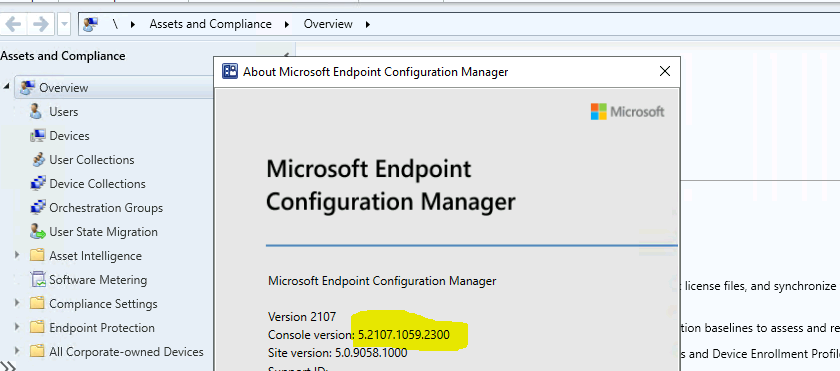
Task: Click the Software Metering icon
Action: pos(38,279)
